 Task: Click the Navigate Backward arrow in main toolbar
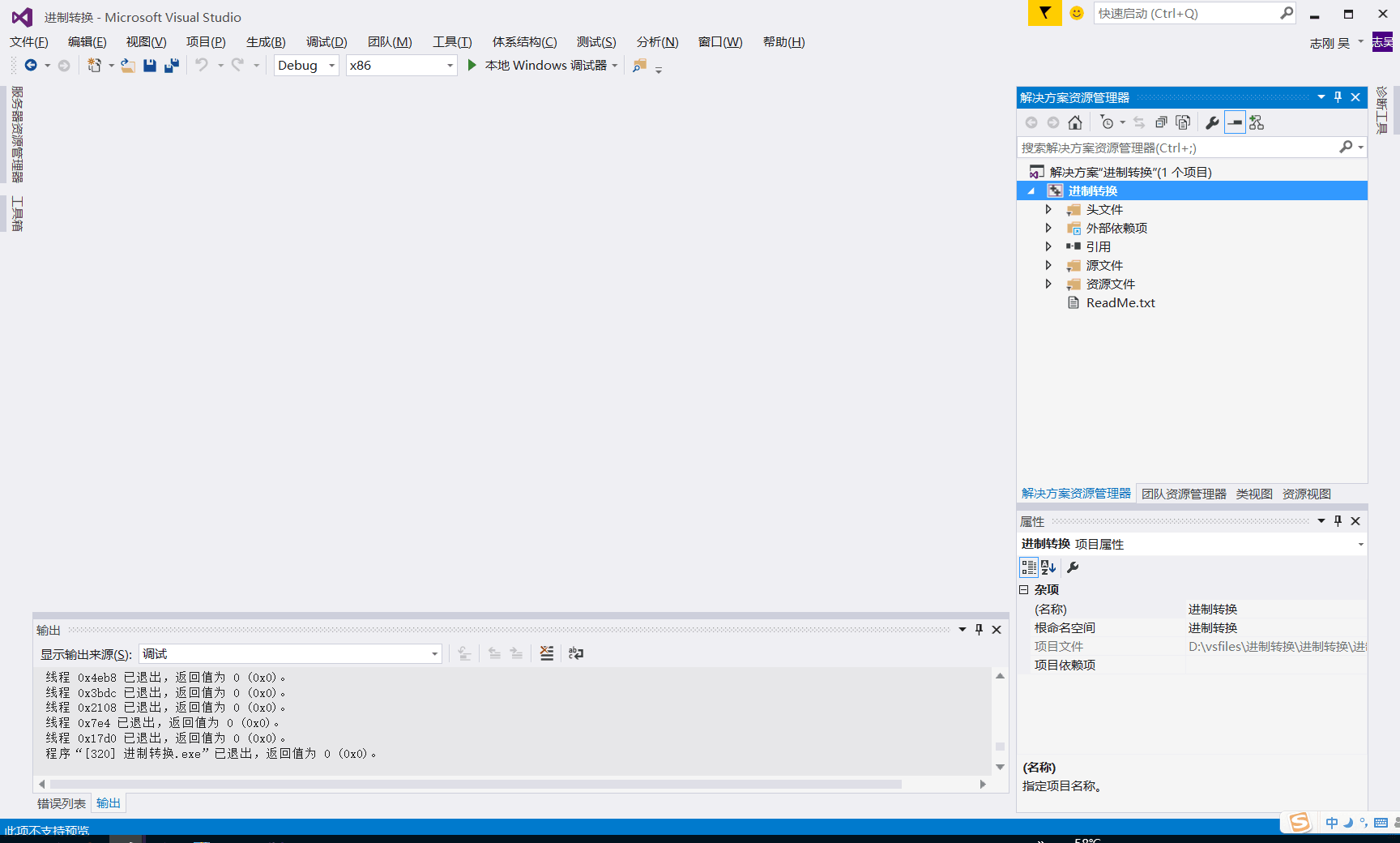point(31,66)
